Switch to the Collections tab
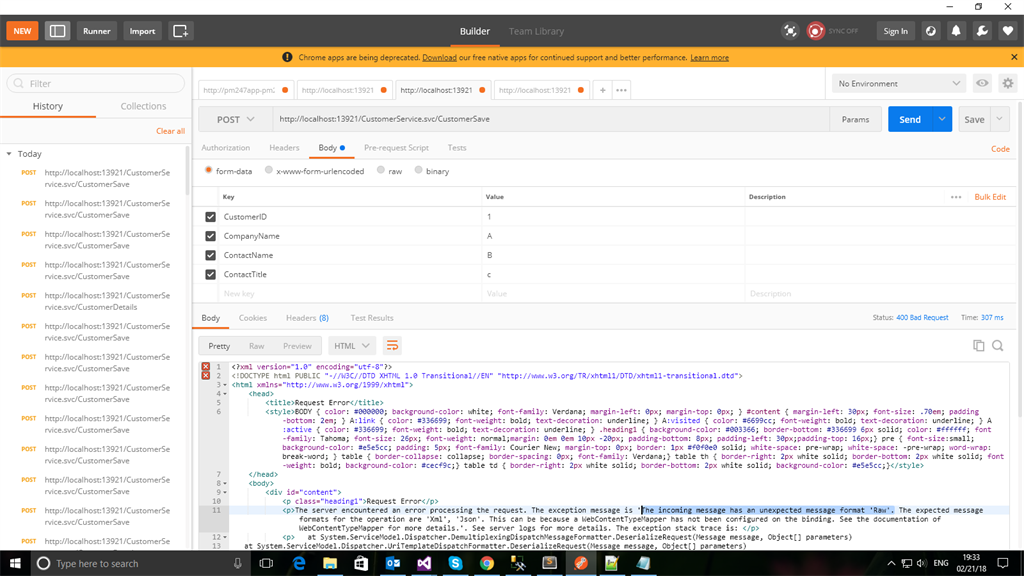The width and height of the screenshot is (1024, 576). click(143, 106)
